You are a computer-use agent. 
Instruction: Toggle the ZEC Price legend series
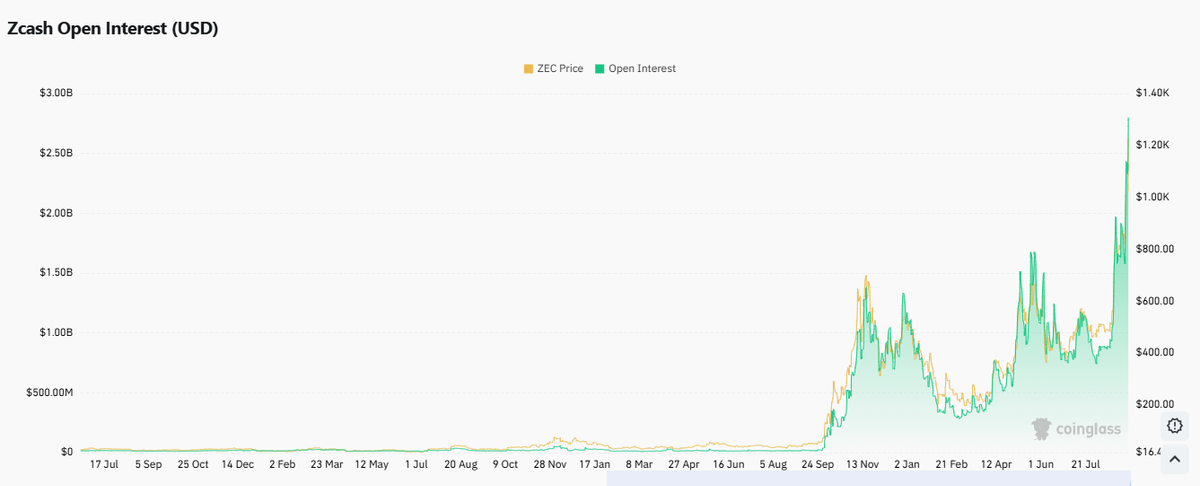(x=553, y=69)
